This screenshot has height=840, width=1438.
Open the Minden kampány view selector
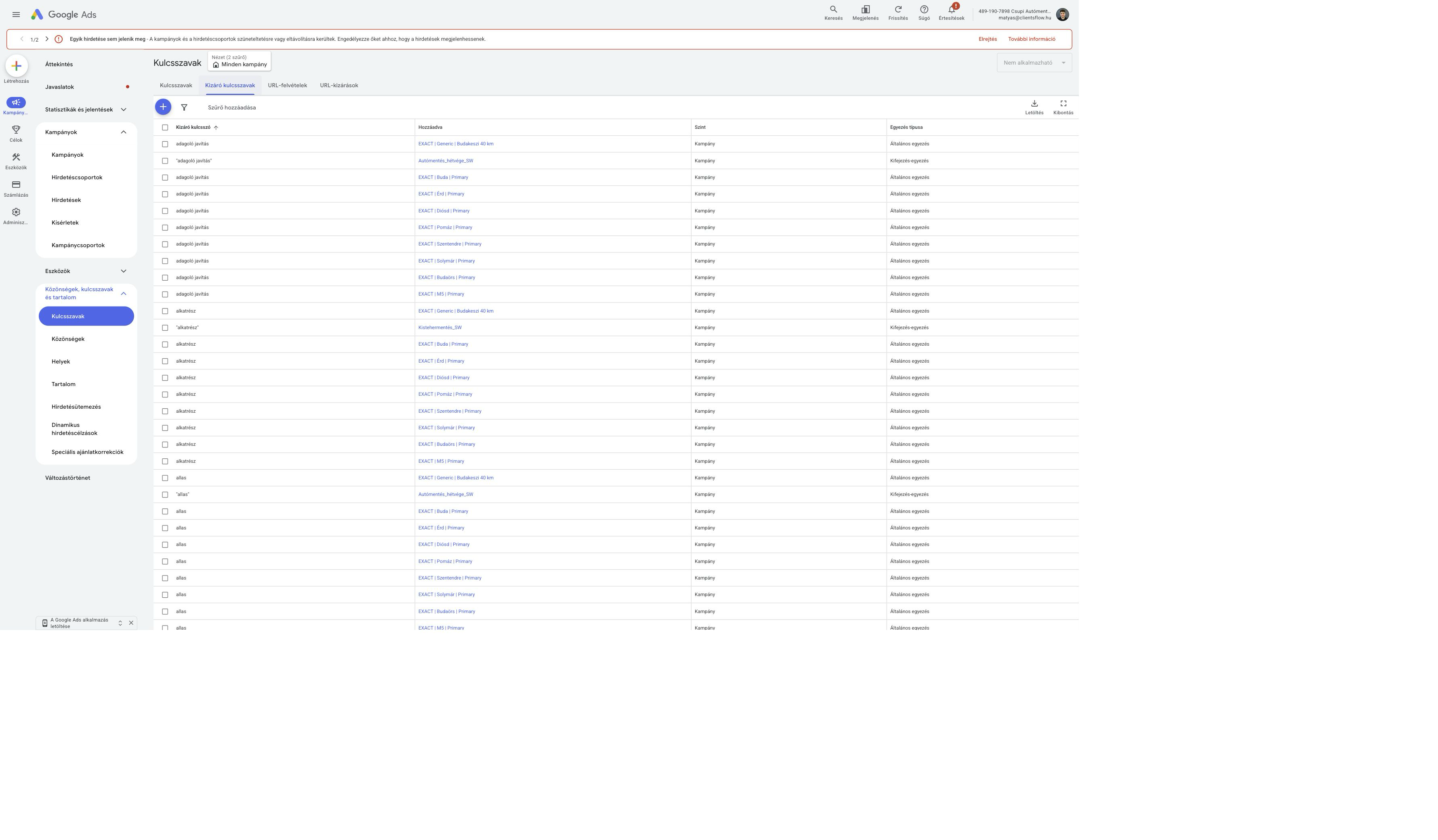click(239, 61)
